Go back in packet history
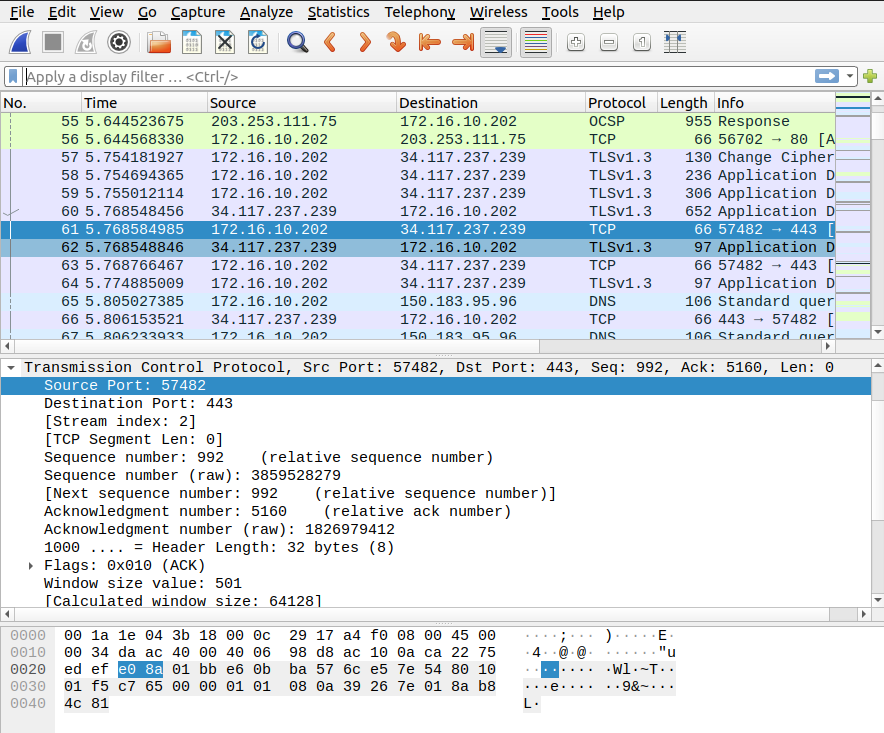 click(330, 42)
